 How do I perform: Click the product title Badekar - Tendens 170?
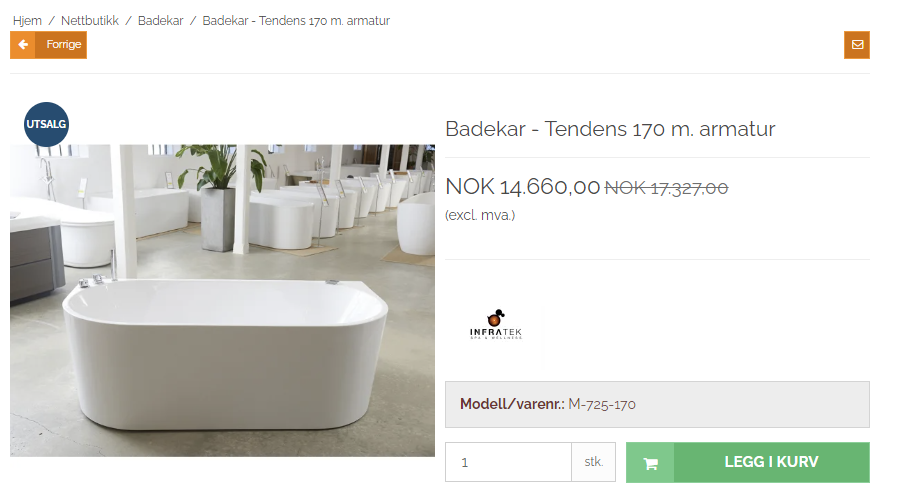coord(610,129)
